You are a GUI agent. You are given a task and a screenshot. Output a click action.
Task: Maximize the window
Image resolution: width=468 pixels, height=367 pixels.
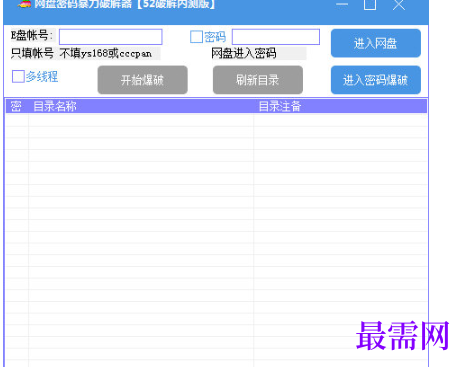tap(370, 4)
